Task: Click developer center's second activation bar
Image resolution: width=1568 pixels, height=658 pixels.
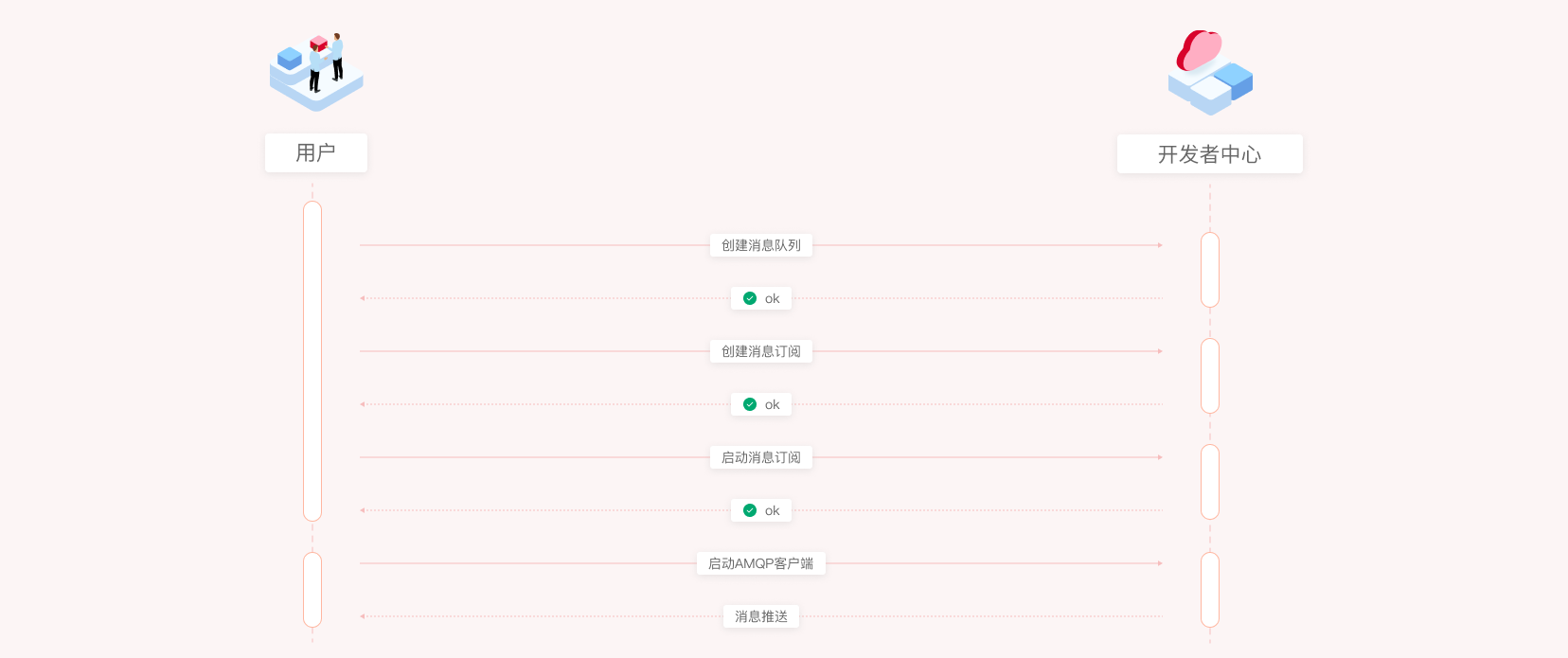Action: pos(1210,376)
